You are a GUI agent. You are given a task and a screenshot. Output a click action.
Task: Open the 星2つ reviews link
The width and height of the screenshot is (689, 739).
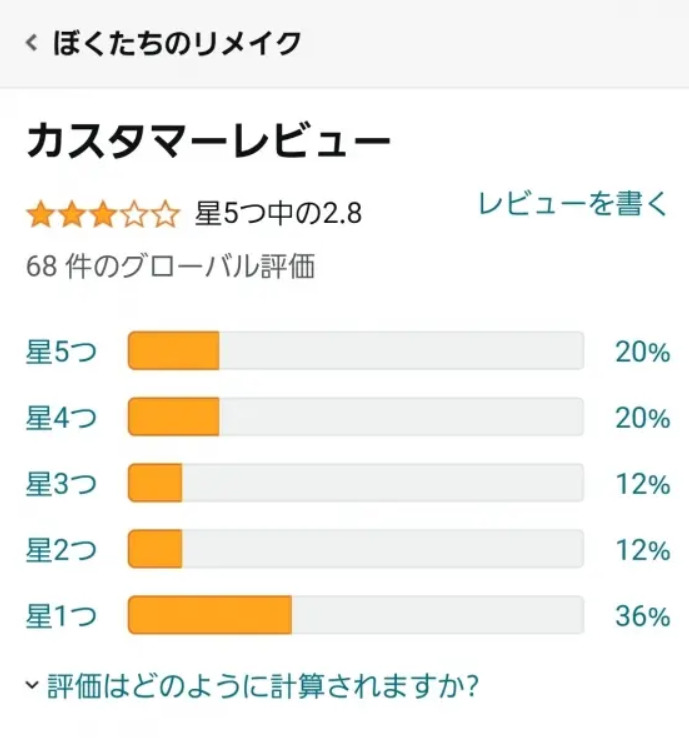pyautogui.click(x=61, y=550)
